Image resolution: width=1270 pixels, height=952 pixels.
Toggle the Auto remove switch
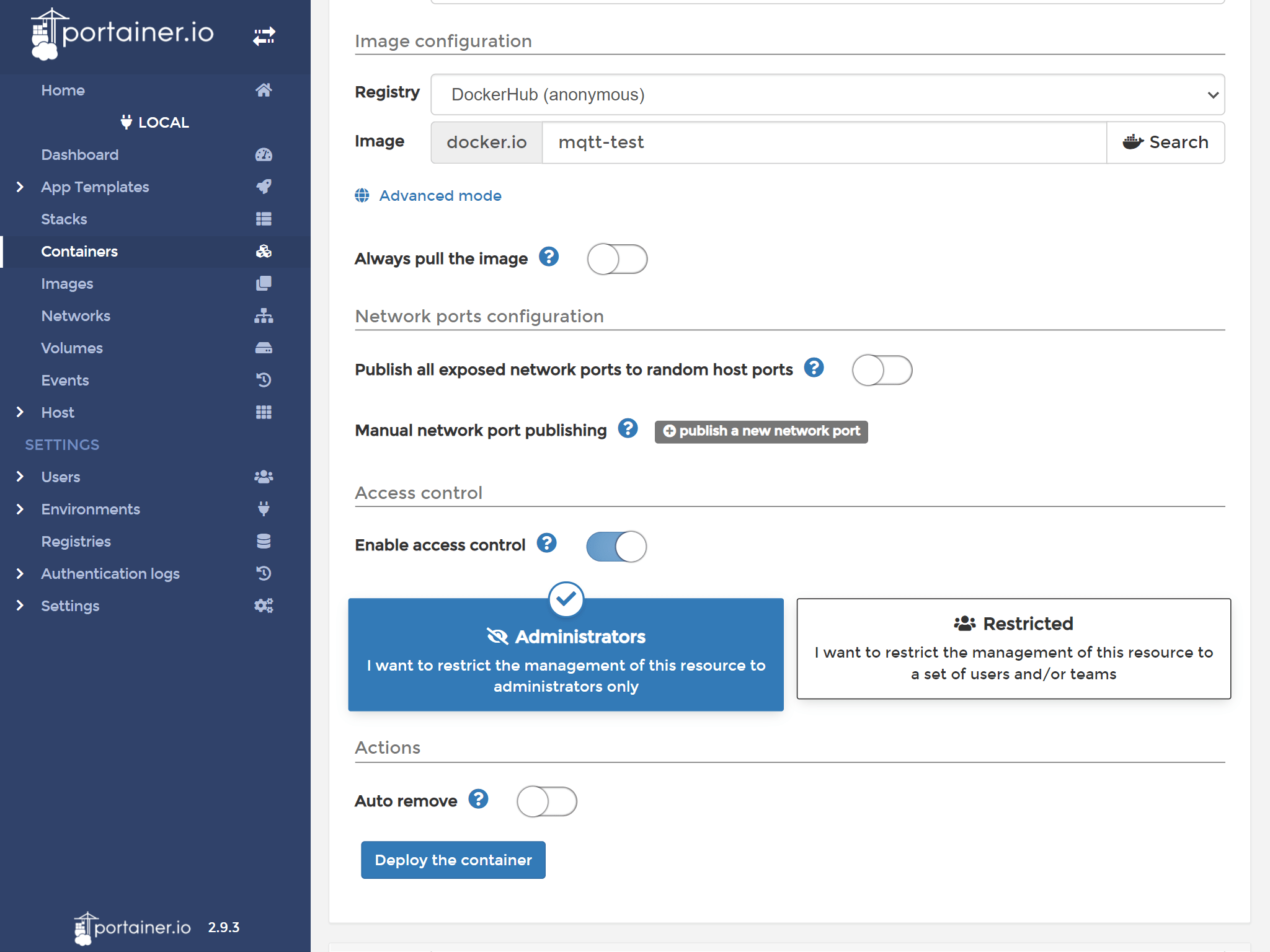pyautogui.click(x=546, y=801)
